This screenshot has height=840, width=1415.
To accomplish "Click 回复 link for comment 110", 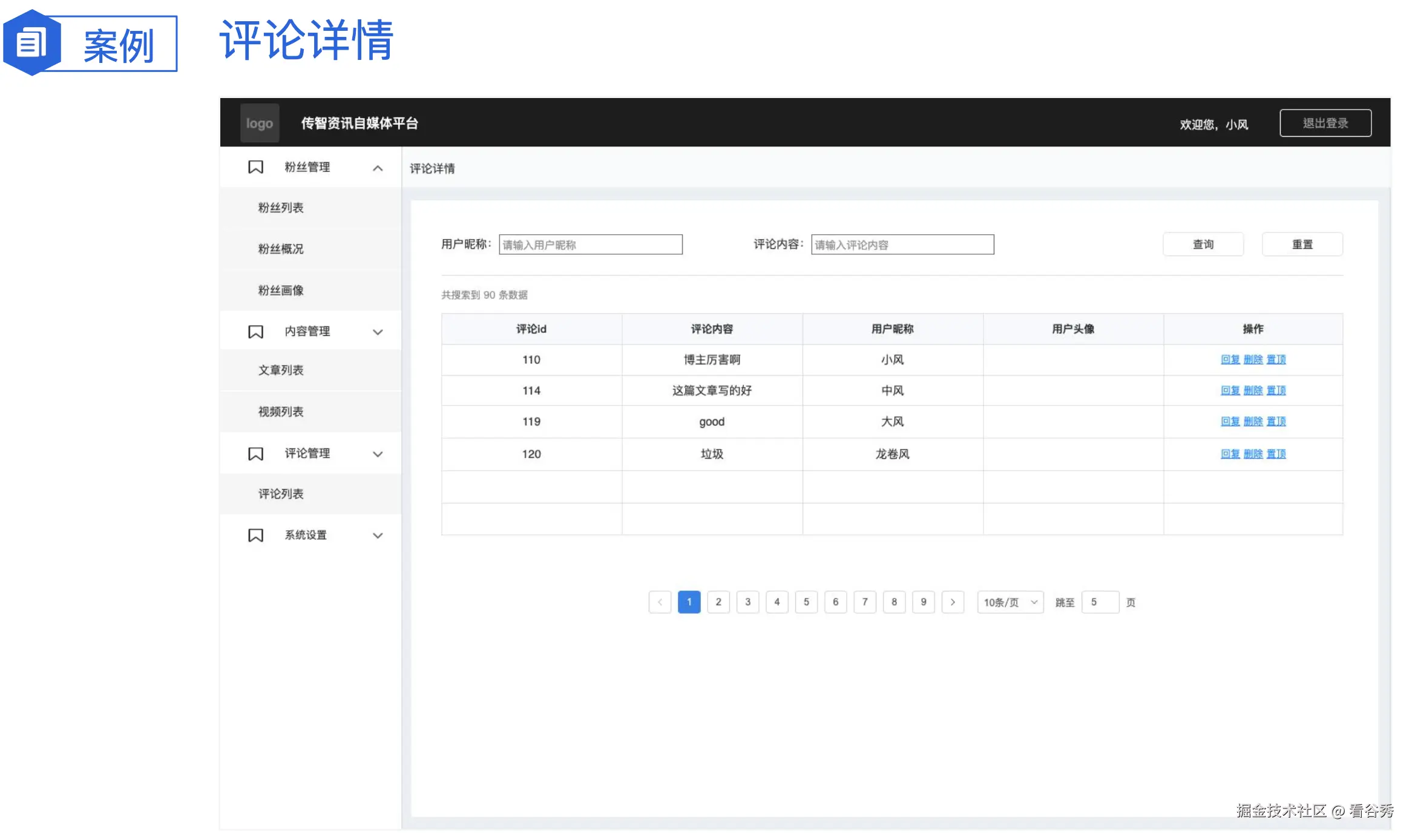I will coord(1231,359).
